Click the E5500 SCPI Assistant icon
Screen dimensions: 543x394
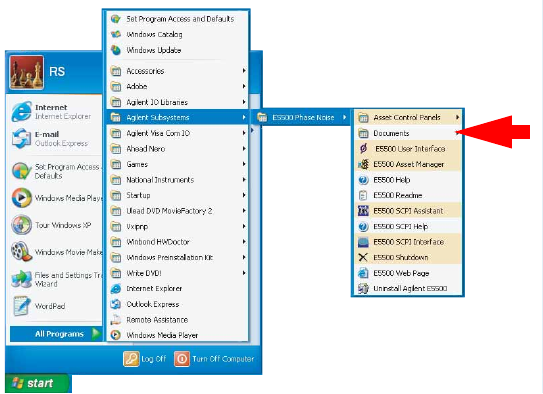point(363,211)
